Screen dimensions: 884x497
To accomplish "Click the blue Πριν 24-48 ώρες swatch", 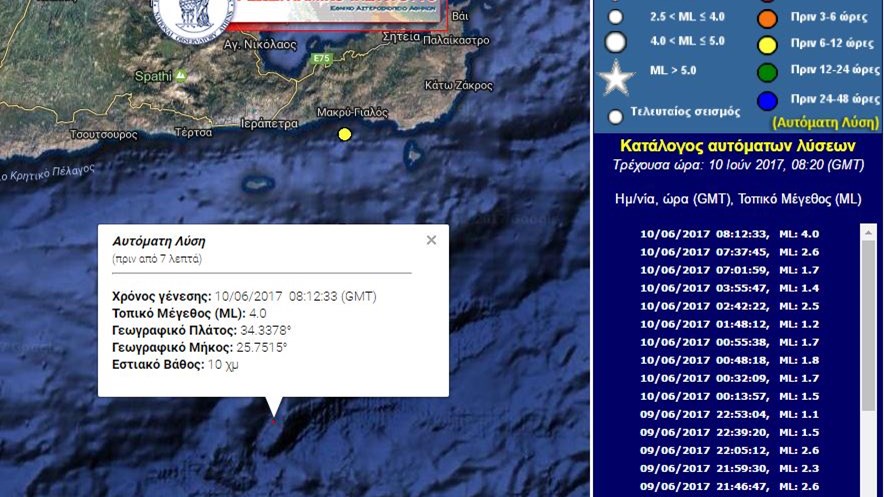I will [767, 101].
